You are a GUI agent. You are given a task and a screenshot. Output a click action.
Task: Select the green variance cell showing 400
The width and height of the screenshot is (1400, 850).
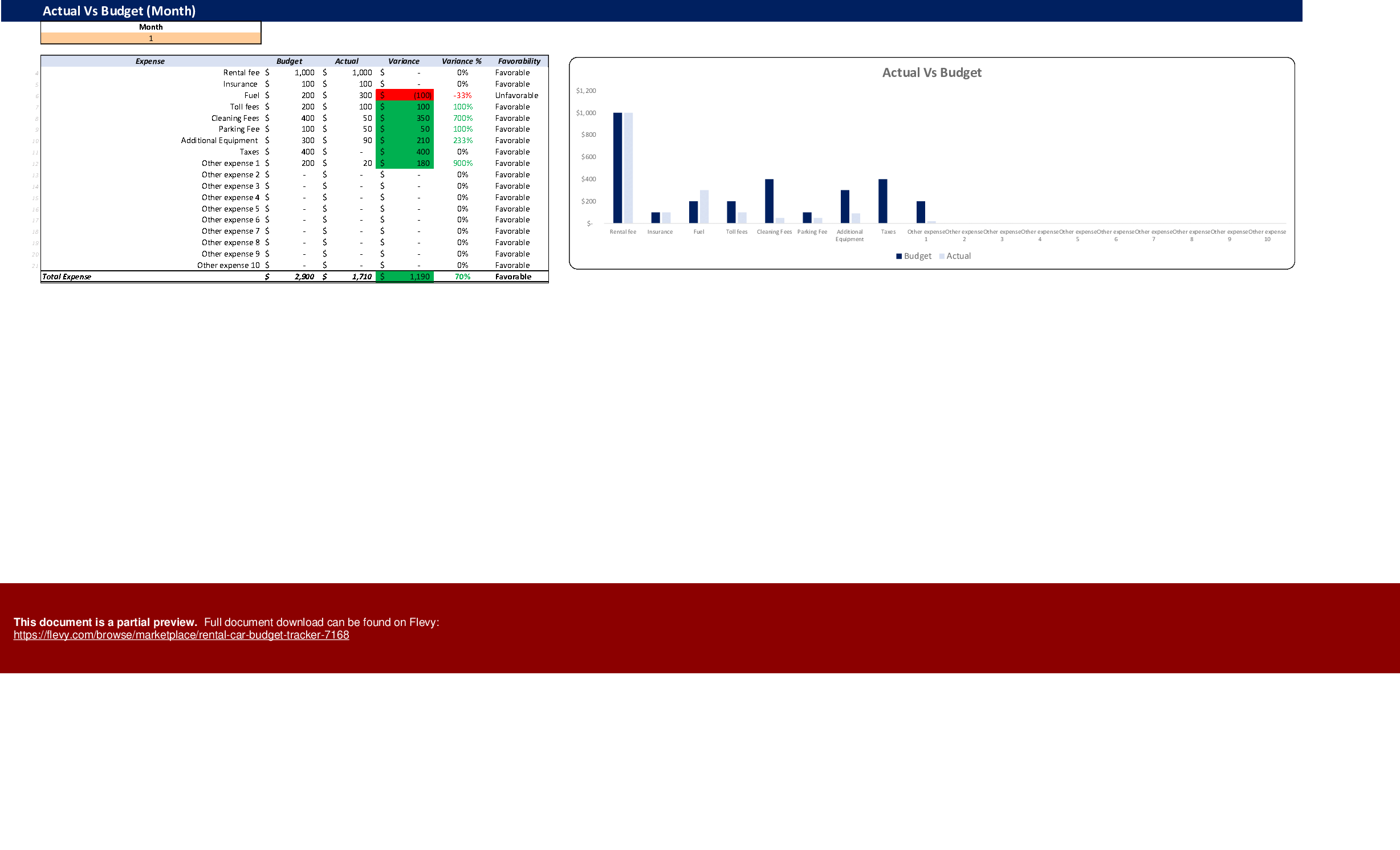(405, 152)
